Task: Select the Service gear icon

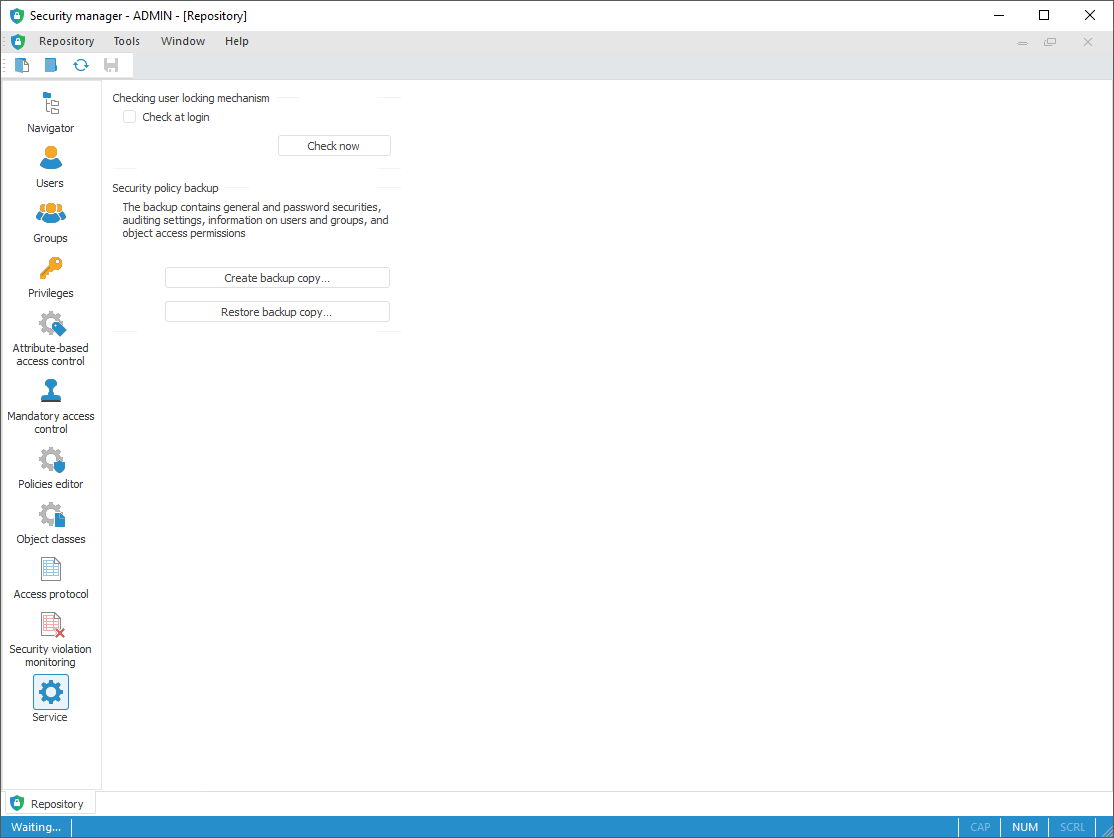Action: (x=50, y=692)
